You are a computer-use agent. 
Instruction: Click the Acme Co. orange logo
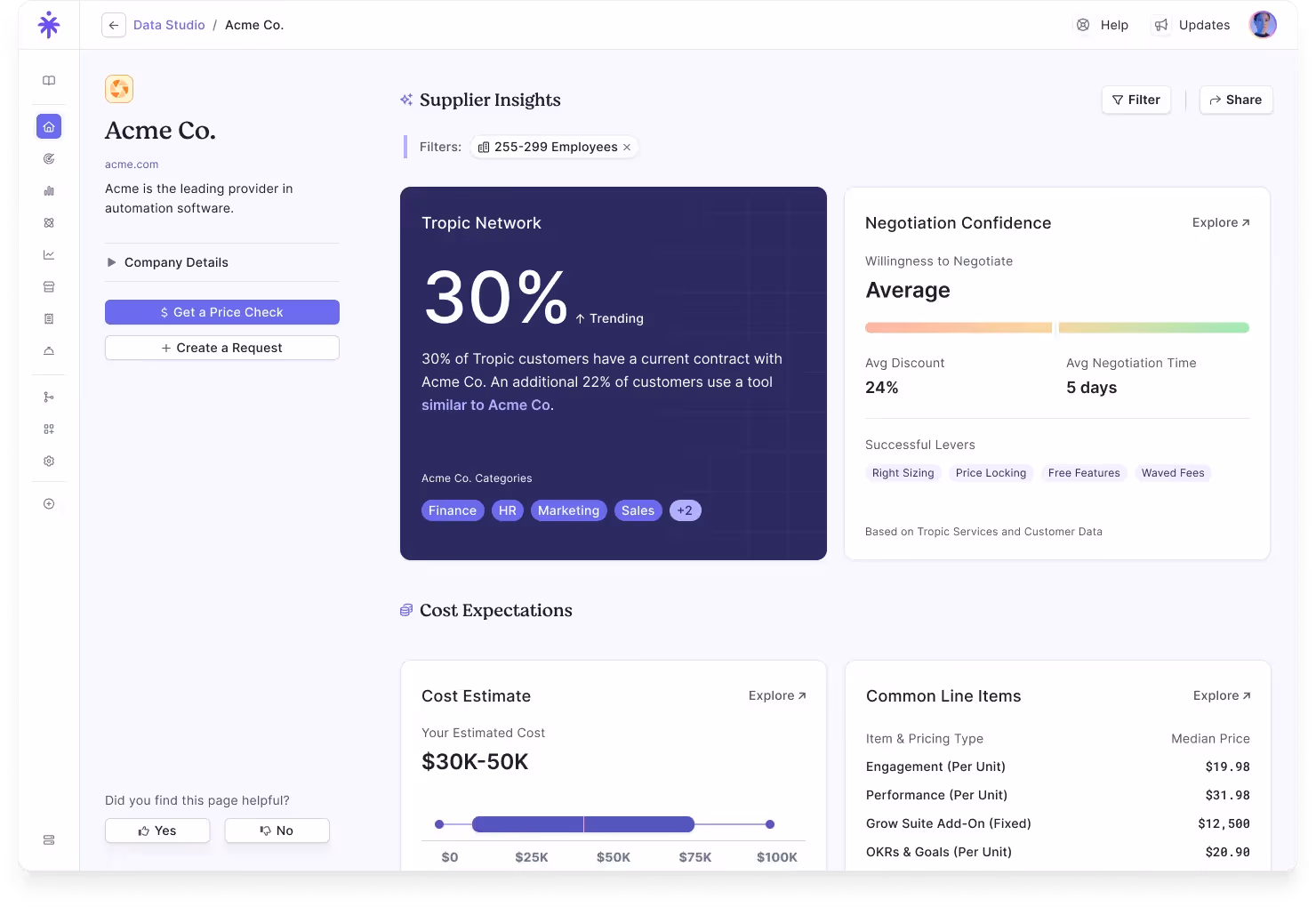coord(119,89)
